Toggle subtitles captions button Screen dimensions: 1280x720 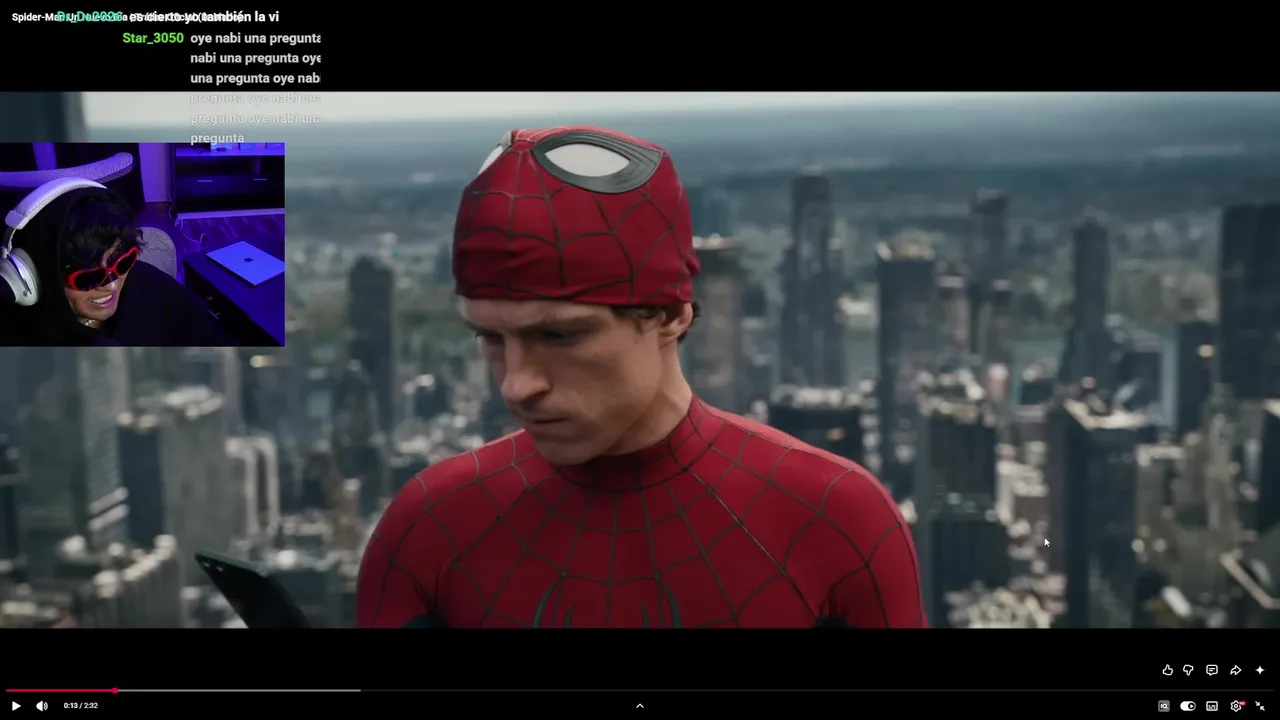[1212, 706]
